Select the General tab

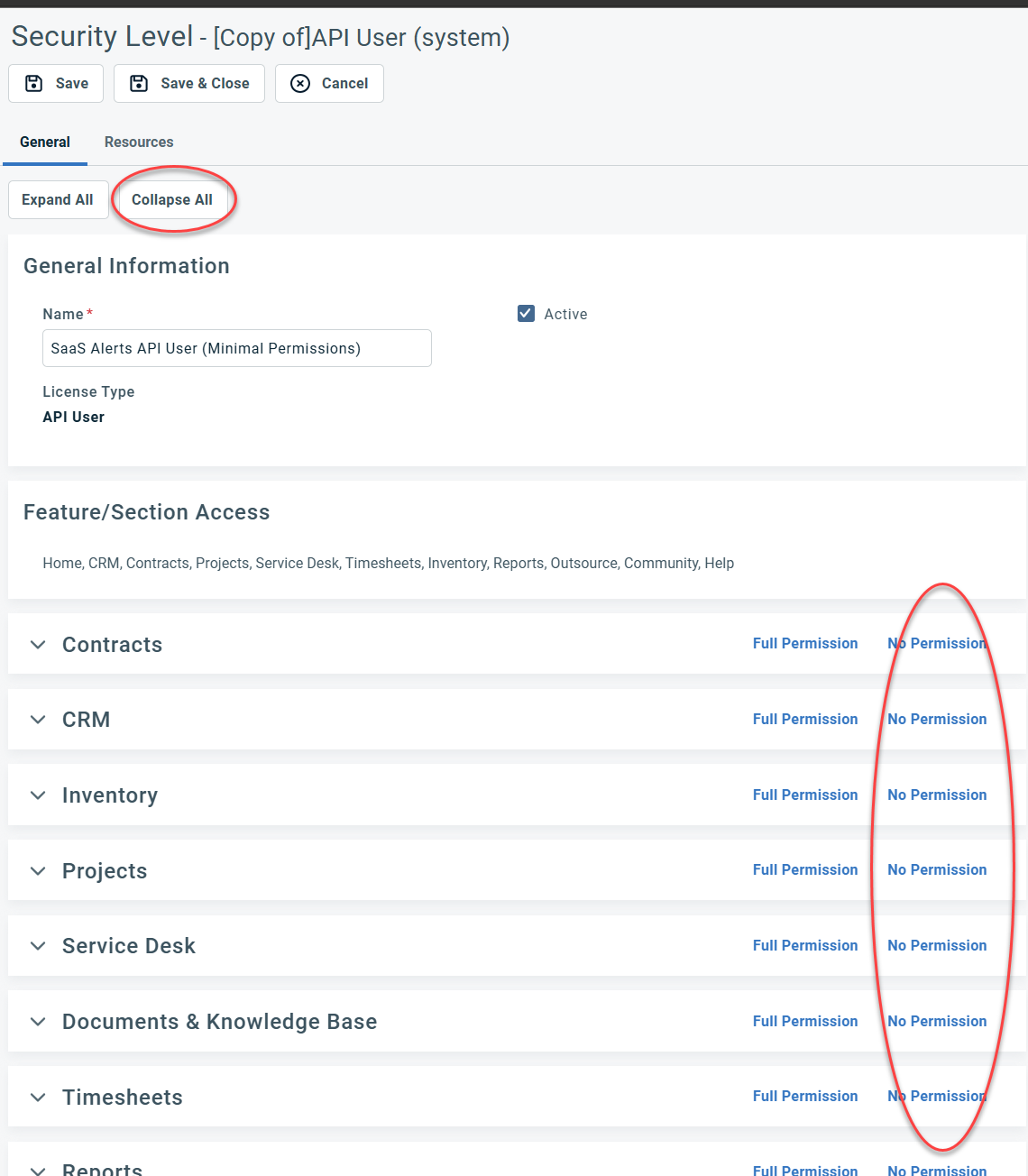[45, 142]
